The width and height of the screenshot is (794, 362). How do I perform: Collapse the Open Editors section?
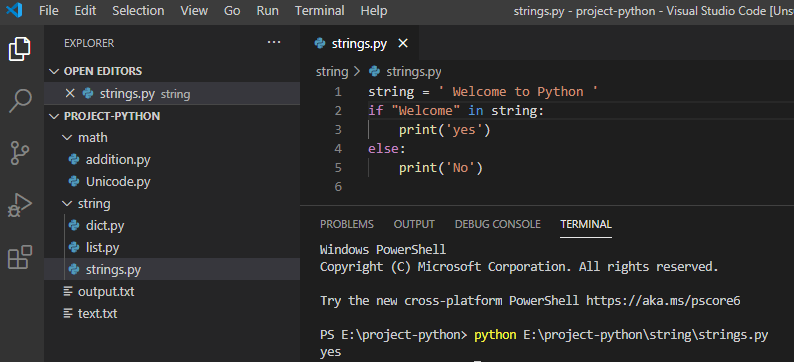54,71
